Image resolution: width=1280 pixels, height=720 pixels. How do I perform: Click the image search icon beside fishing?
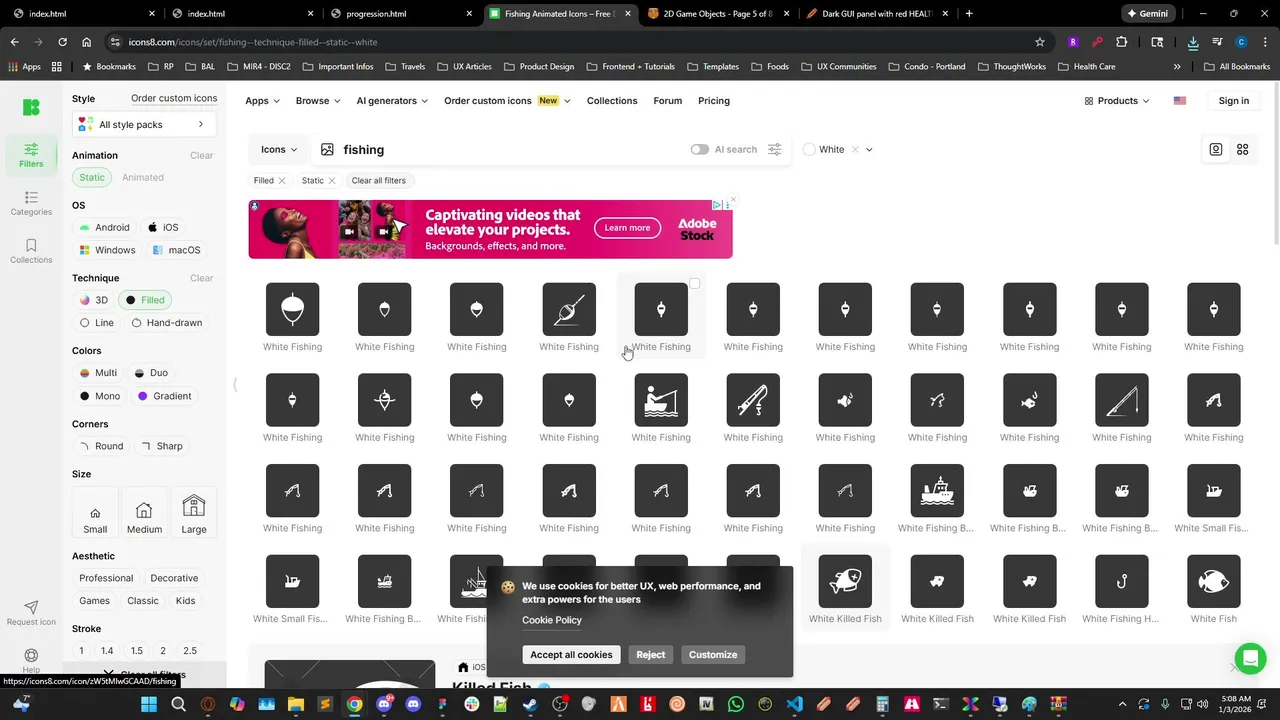pos(327,149)
